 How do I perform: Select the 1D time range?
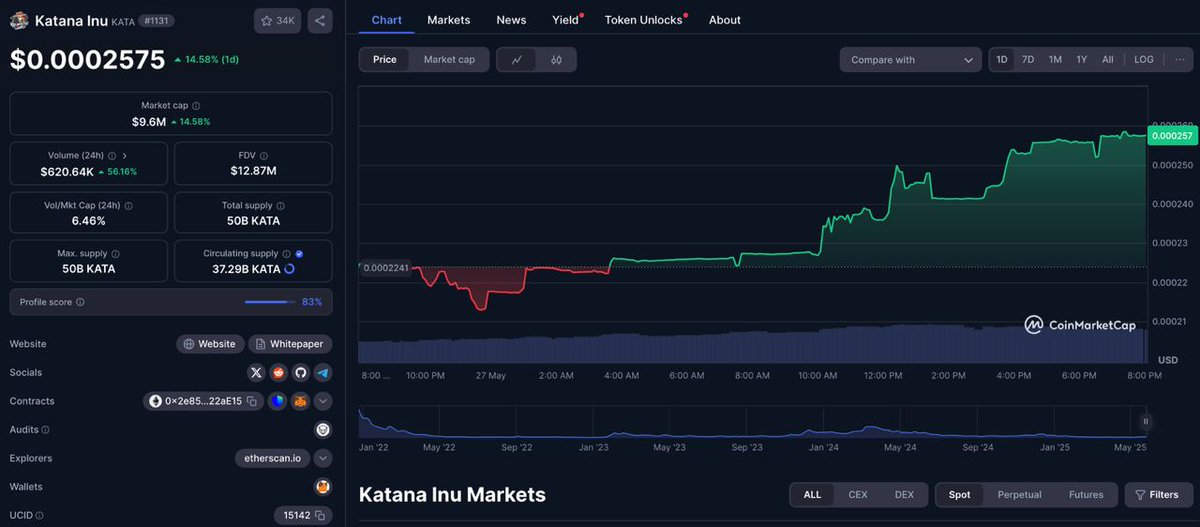(1002, 60)
